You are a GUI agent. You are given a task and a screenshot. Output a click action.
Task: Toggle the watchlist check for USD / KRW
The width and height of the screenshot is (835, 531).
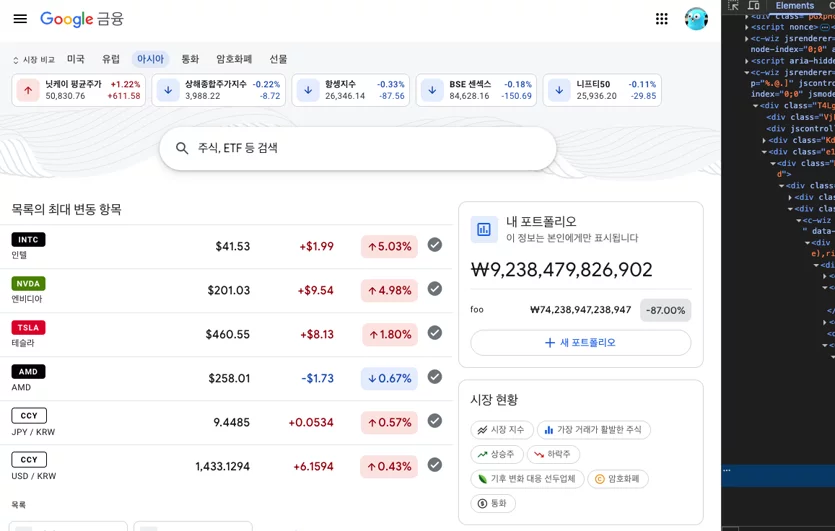pos(435,465)
